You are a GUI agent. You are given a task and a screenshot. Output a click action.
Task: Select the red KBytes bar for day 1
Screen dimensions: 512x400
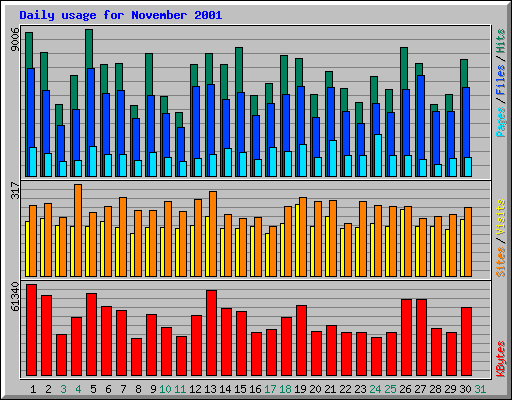coord(31,330)
